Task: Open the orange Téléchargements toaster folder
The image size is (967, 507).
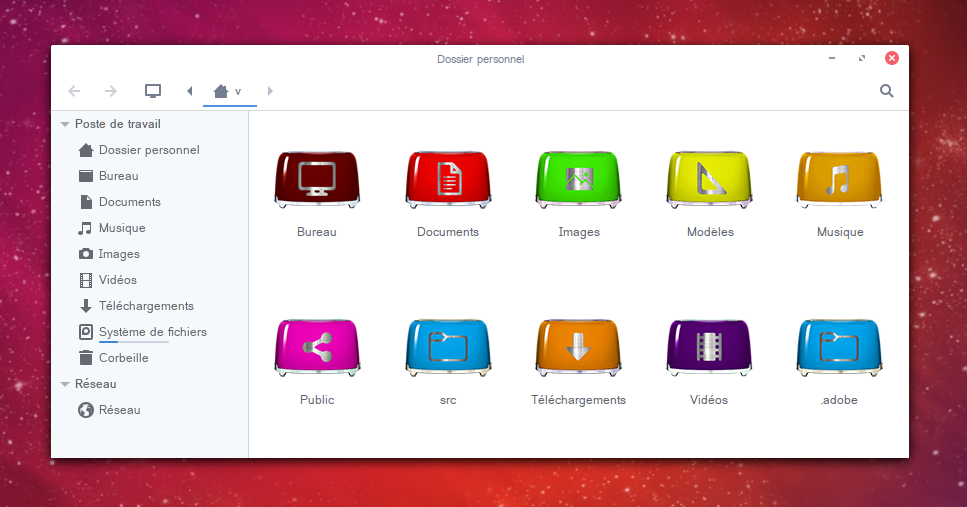Action: [578, 347]
